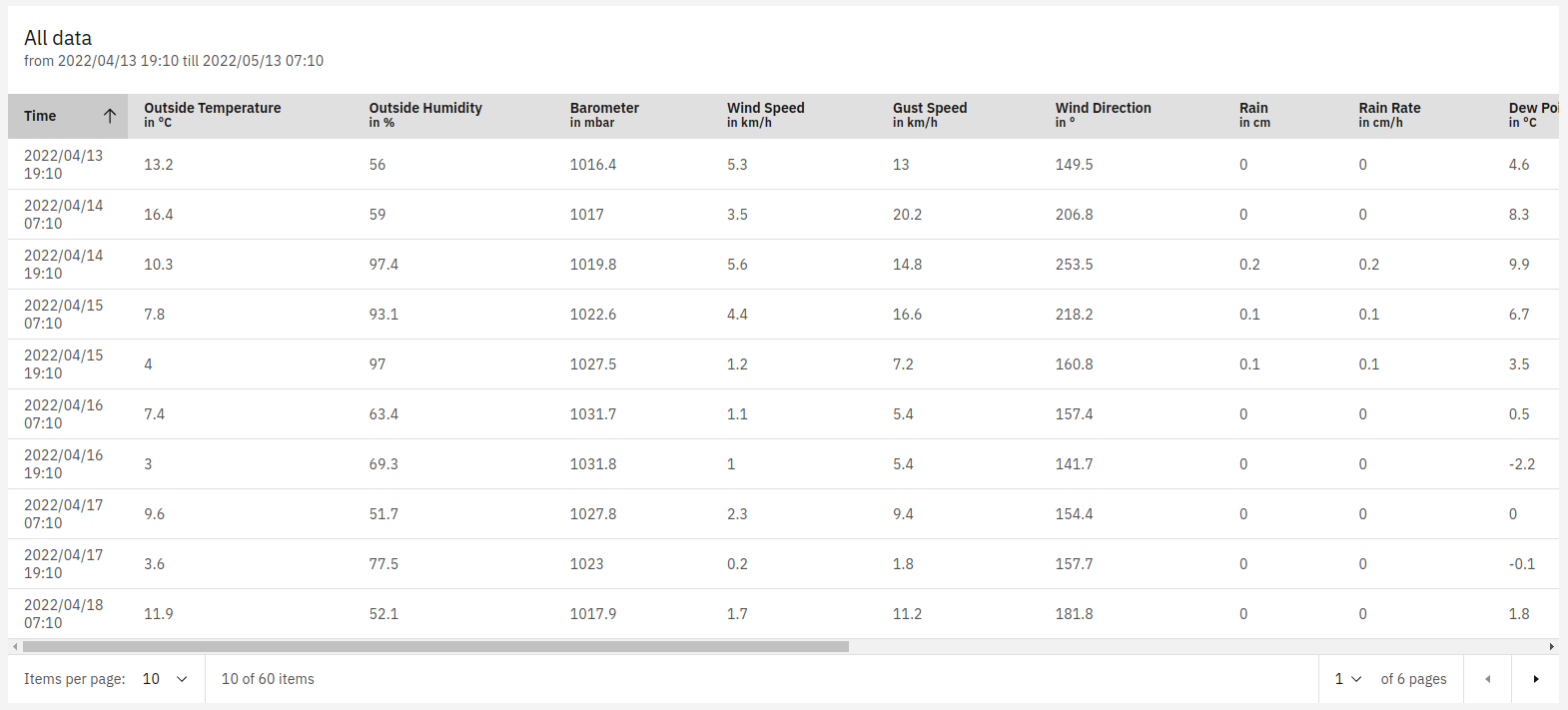This screenshot has width=1568, height=710.
Task: Sort by Outside Humidity column header
Action: (425, 115)
